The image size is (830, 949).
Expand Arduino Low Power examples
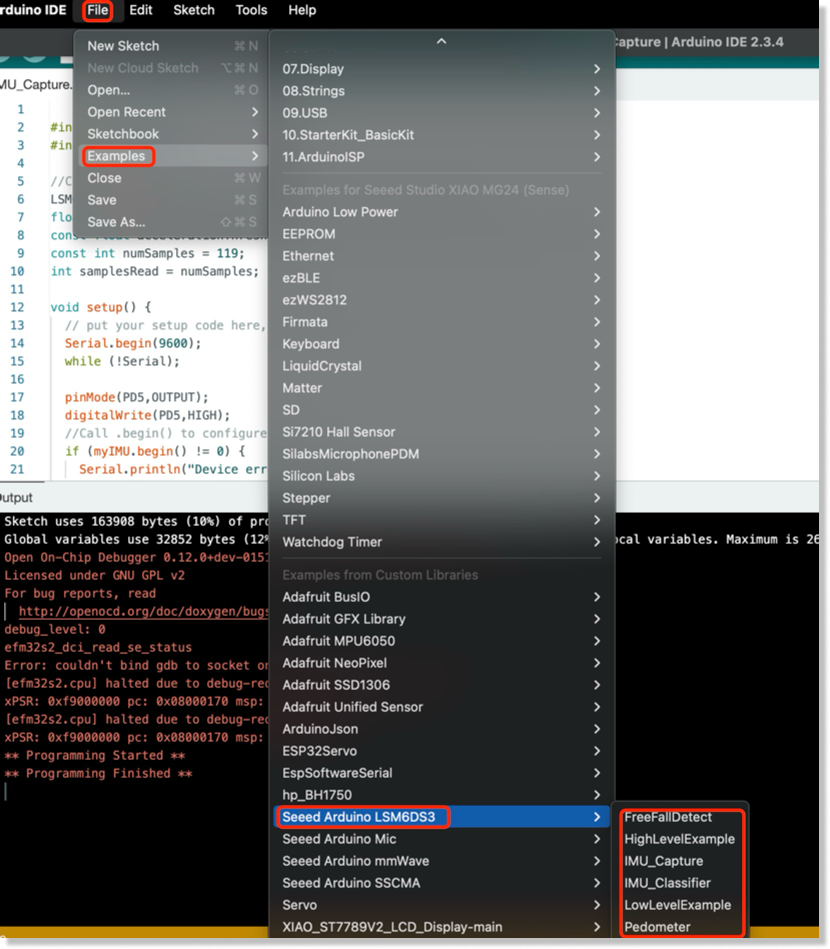(x=441, y=212)
